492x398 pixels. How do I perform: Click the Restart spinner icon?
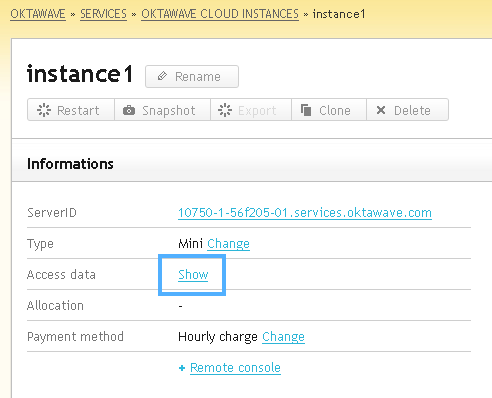[x=44, y=110]
